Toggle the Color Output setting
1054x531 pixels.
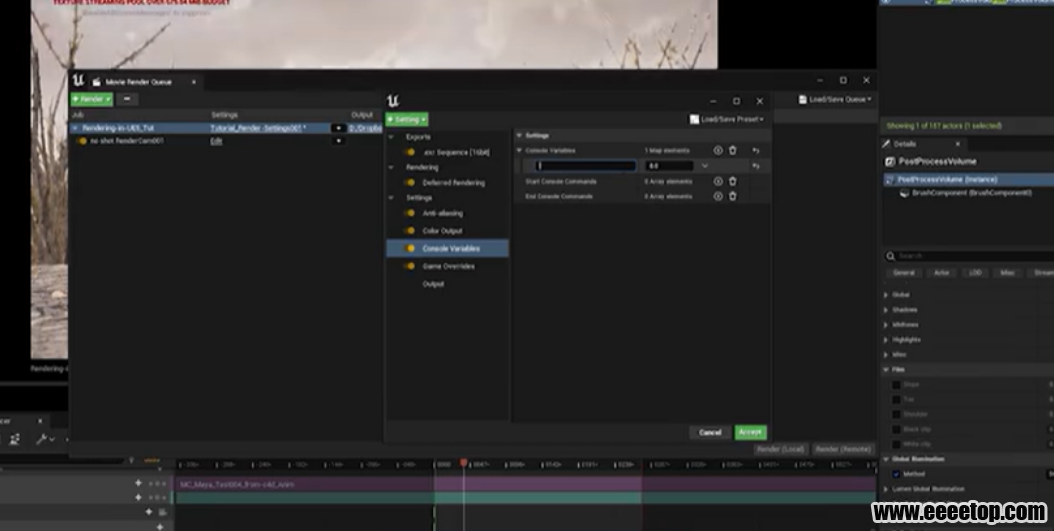pos(409,231)
